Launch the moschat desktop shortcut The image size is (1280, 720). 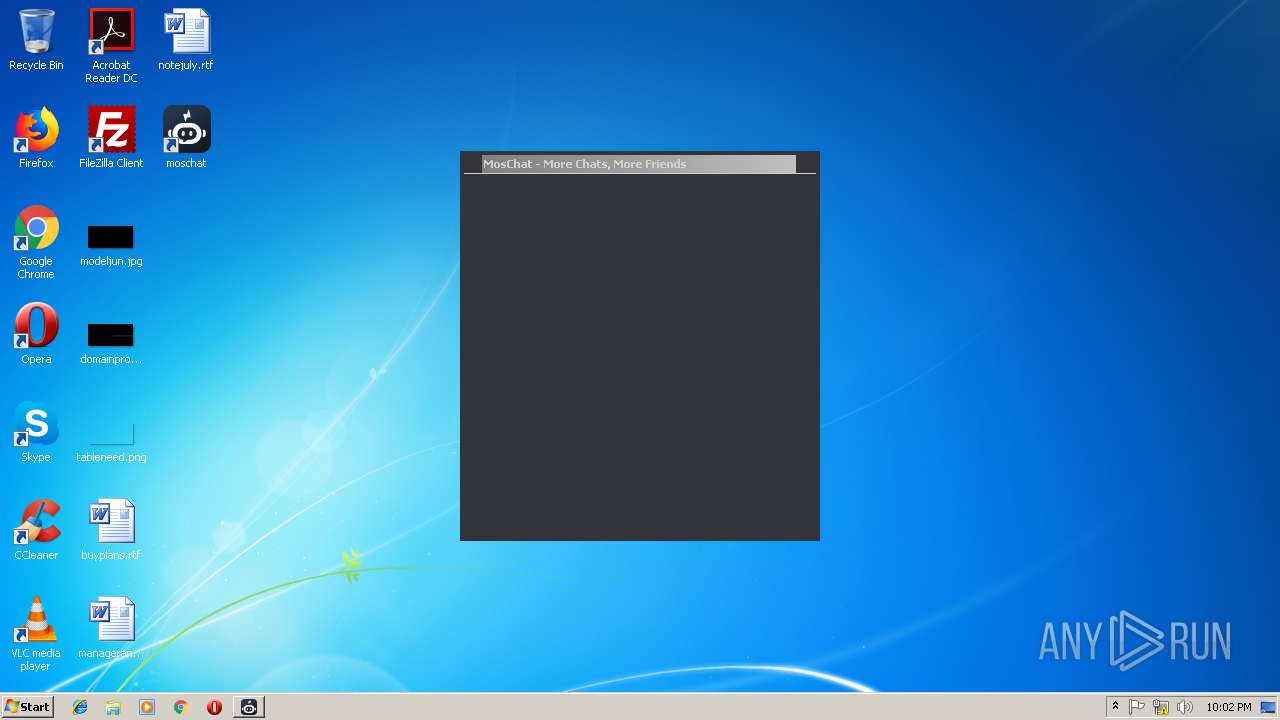(186, 138)
